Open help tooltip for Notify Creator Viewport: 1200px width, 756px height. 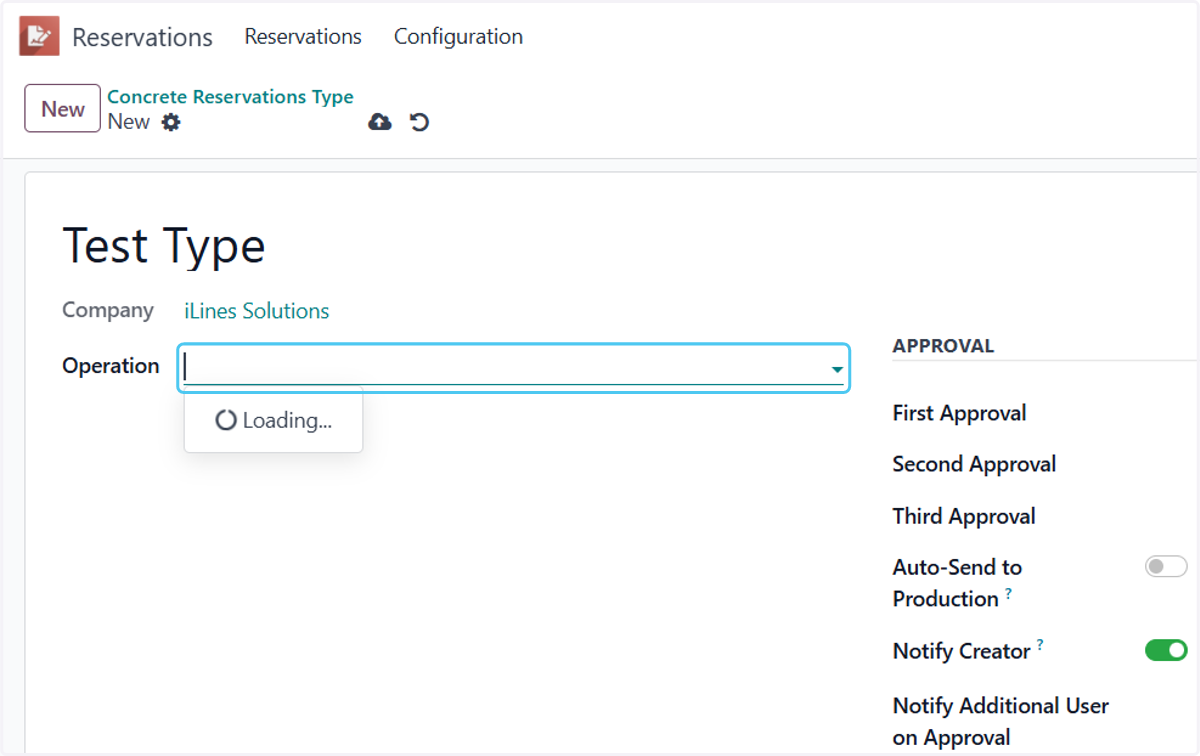click(x=1040, y=645)
